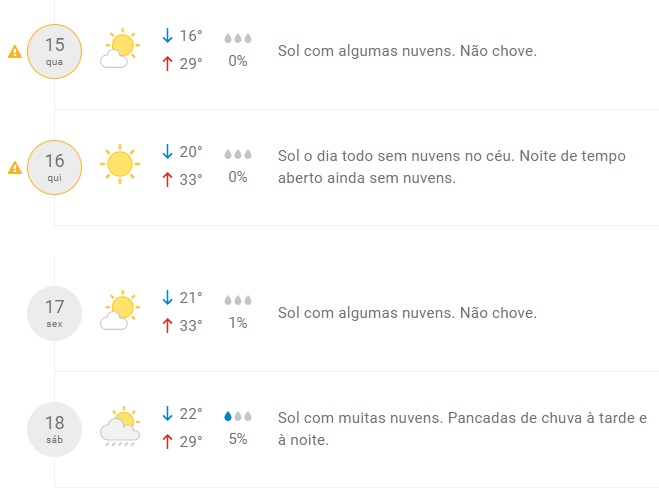
Task: Open the day 18 sáb forecast circle
Action: point(54,429)
